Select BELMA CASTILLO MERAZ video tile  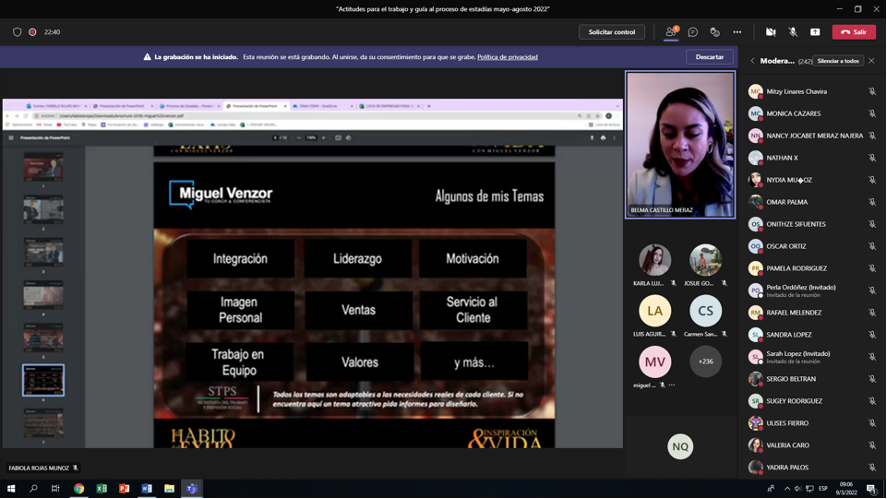[x=681, y=144]
